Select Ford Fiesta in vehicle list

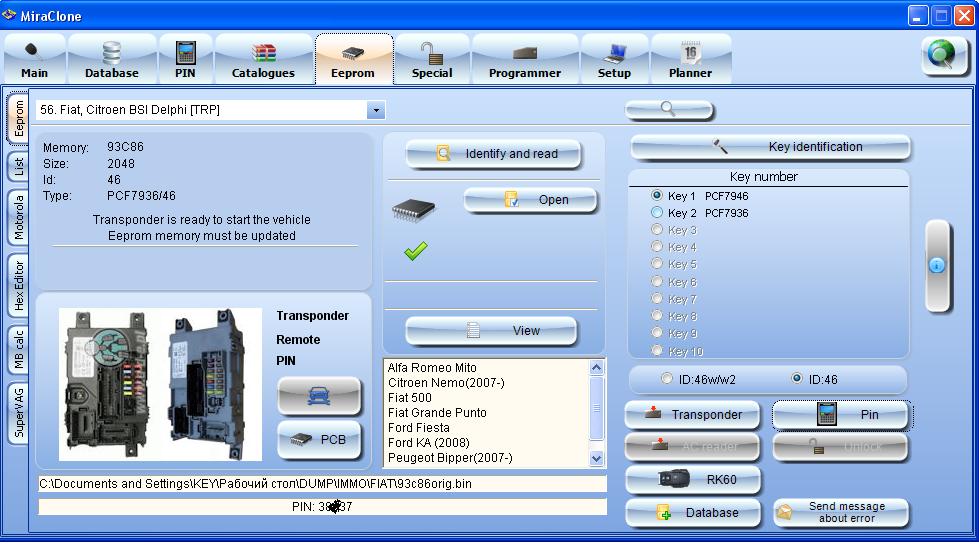tap(418, 428)
